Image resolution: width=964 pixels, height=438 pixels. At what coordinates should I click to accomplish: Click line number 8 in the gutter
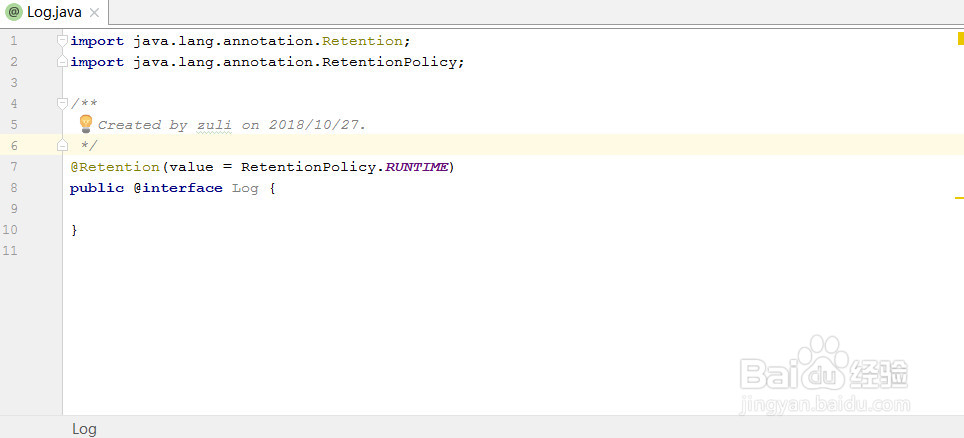[13, 188]
